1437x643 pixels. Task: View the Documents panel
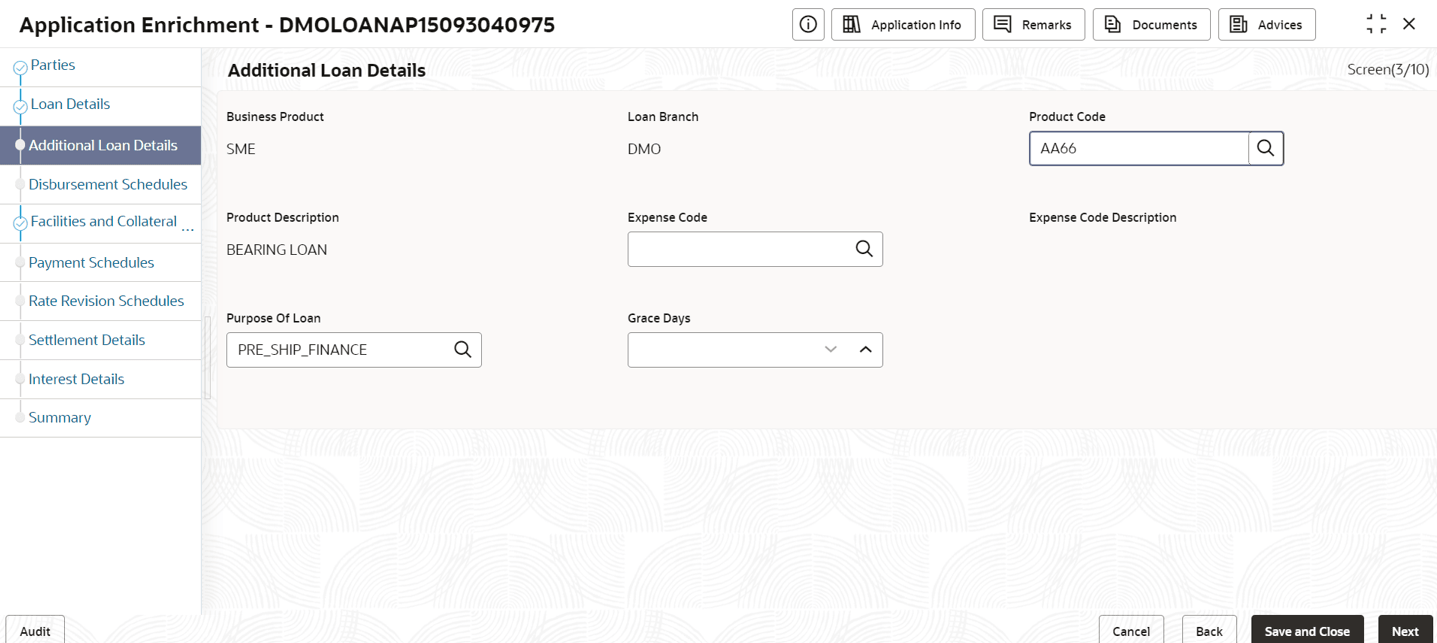point(1151,25)
